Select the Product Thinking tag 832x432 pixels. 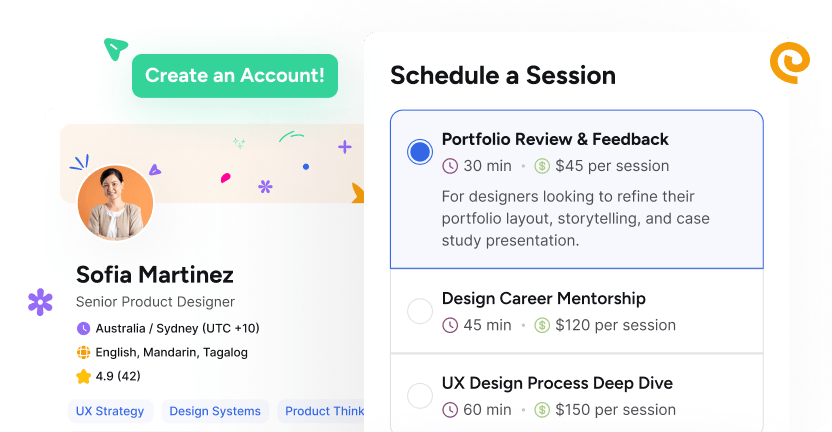[322, 411]
